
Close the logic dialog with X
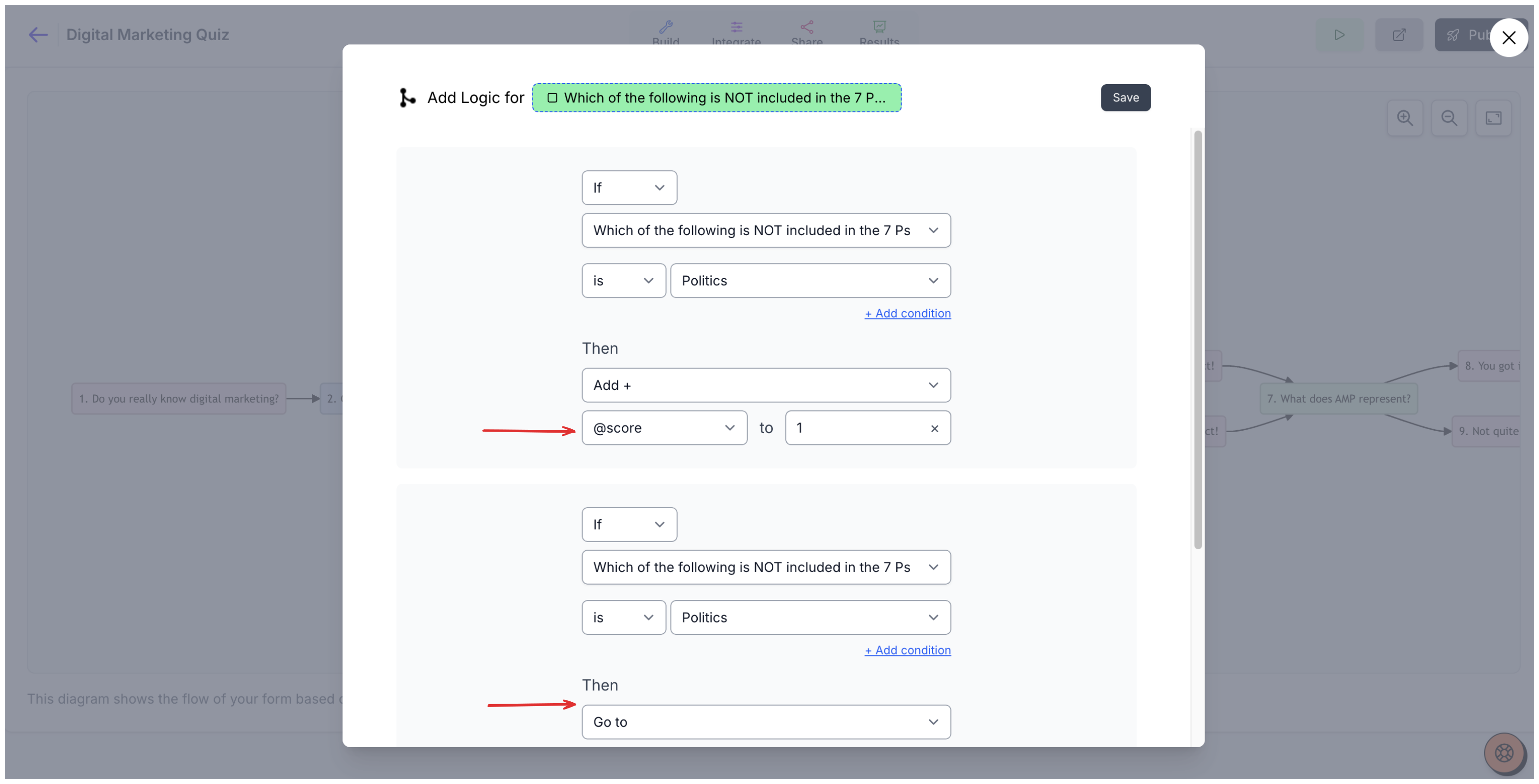click(x=1508, y=37)
